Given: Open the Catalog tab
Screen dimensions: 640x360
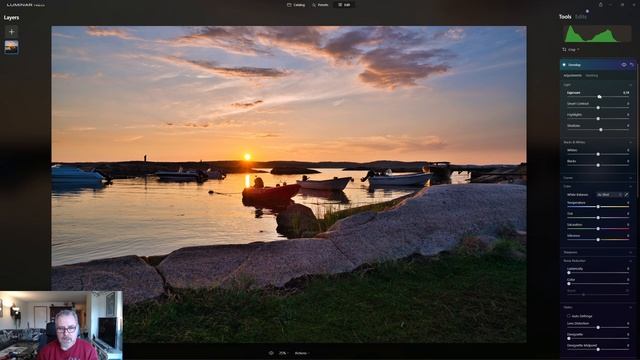Looking at the screenshot, I should click(296, 5).
